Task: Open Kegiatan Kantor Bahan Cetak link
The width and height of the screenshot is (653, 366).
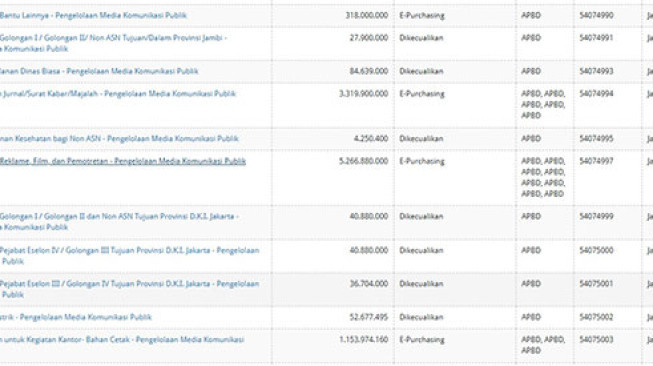Action: coord(122,340)
